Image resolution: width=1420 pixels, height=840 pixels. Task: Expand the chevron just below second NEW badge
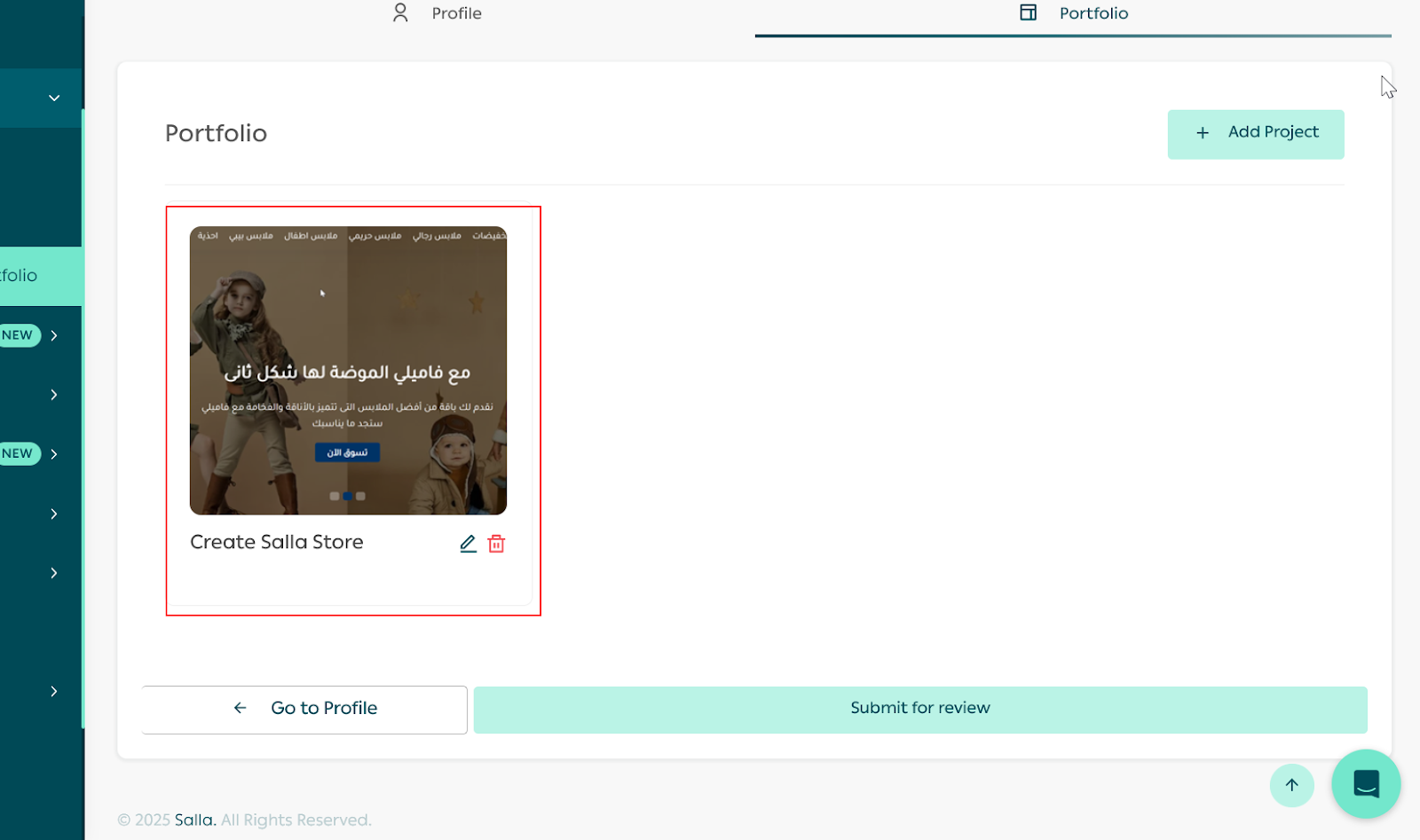[54, 514]
